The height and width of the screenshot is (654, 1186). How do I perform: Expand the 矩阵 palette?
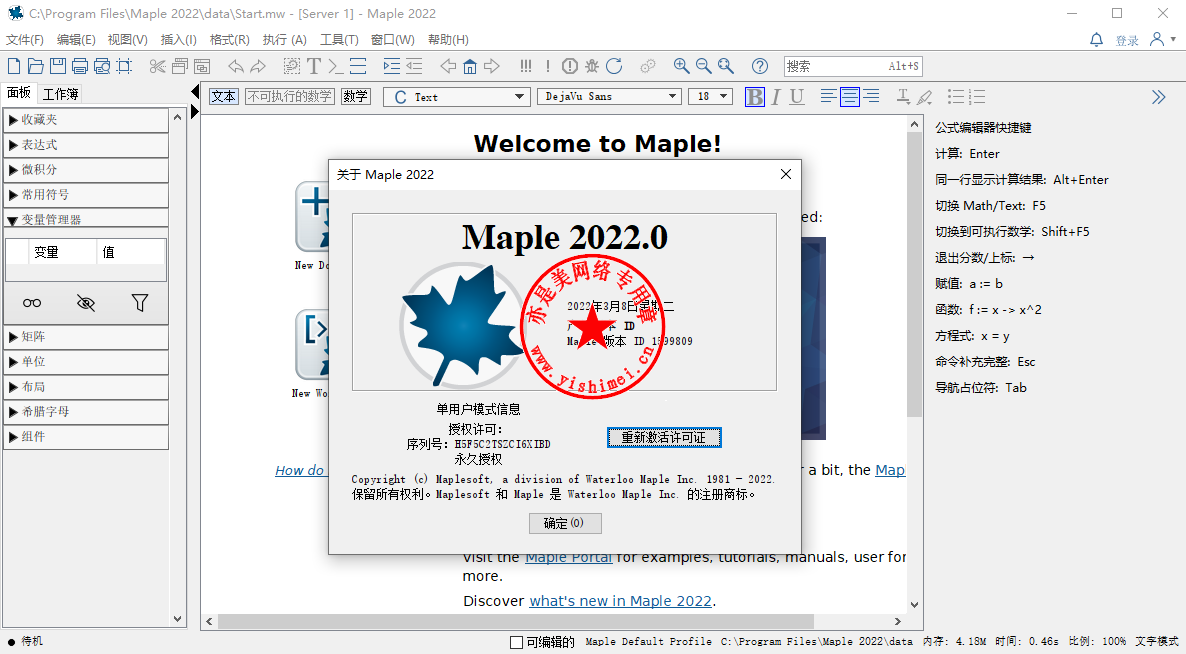click(x=86, y=336)
